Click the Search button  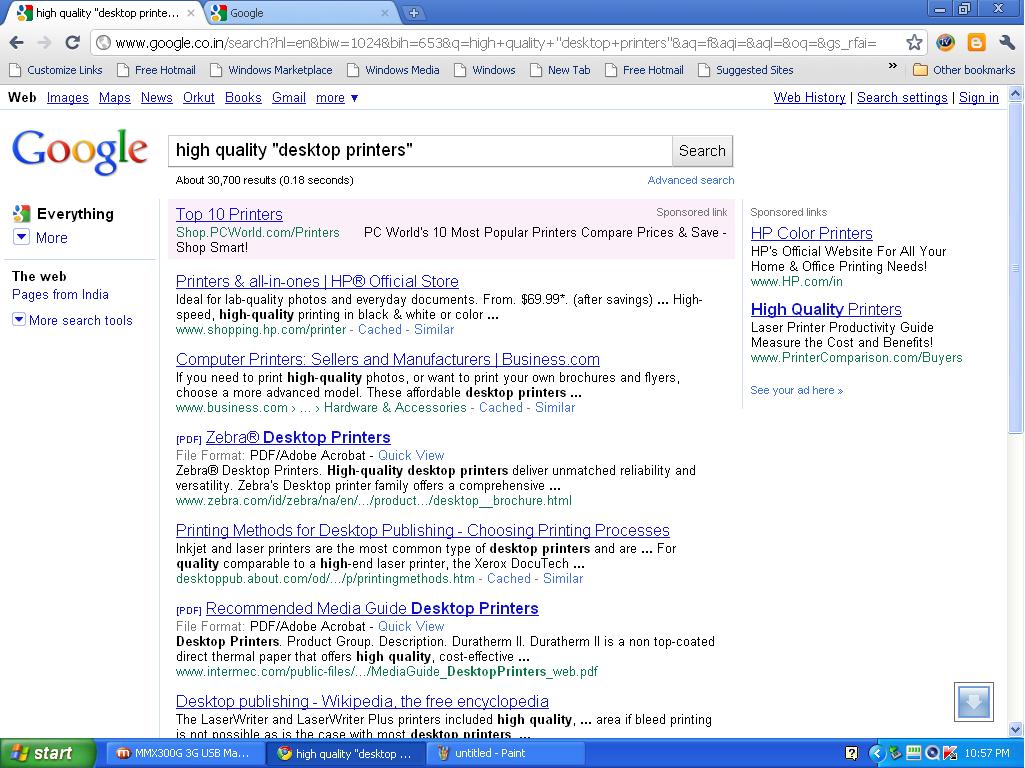[x=702, y=150]
